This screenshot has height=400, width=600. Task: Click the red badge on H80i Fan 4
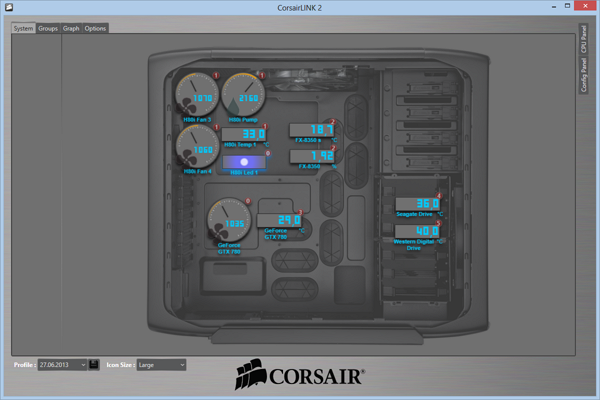[216, 127]
